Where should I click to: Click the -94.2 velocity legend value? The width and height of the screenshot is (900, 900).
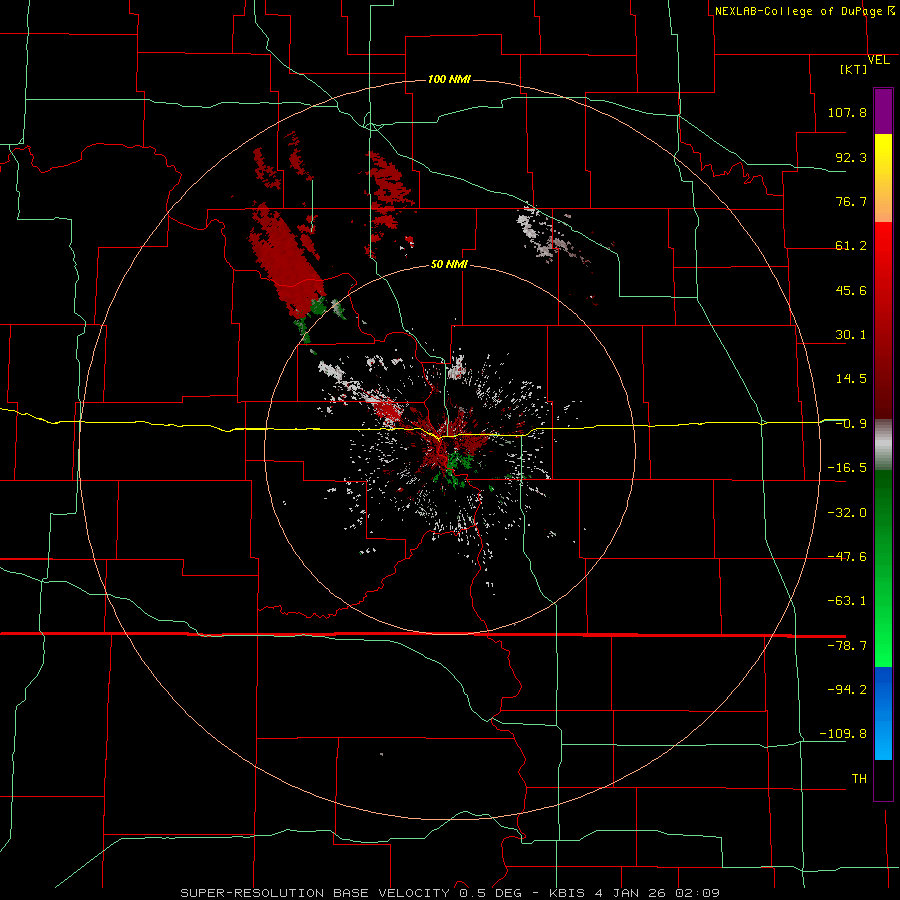point(847,690)
